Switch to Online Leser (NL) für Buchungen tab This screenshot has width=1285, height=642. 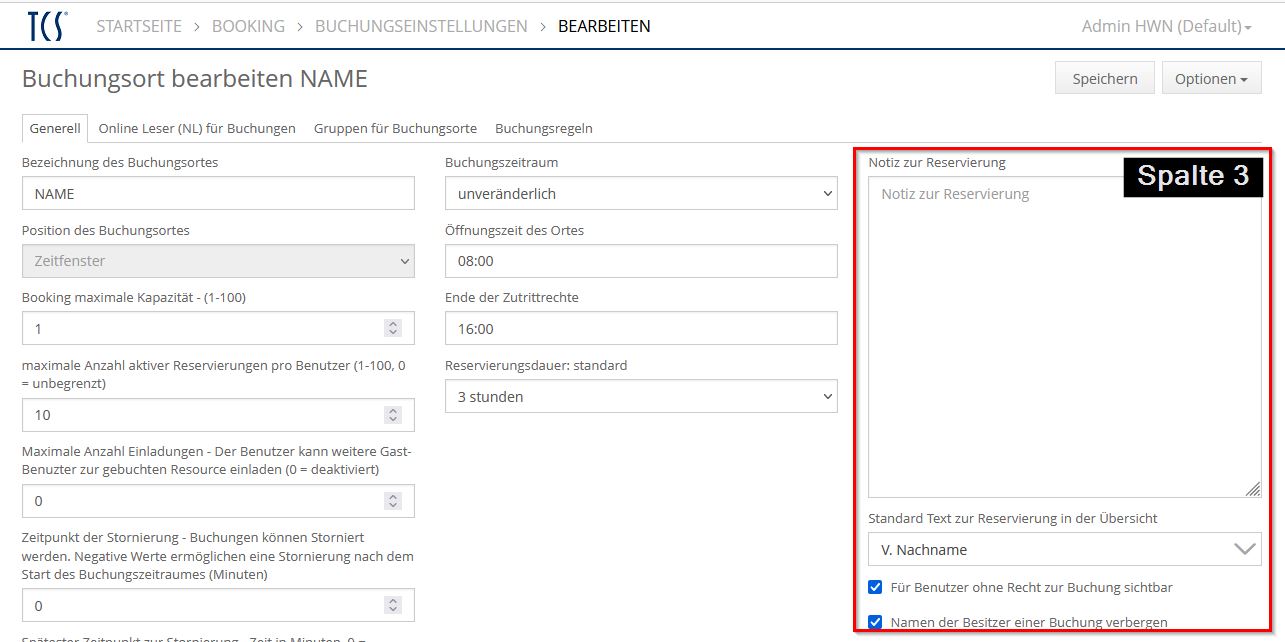(197, 128)
